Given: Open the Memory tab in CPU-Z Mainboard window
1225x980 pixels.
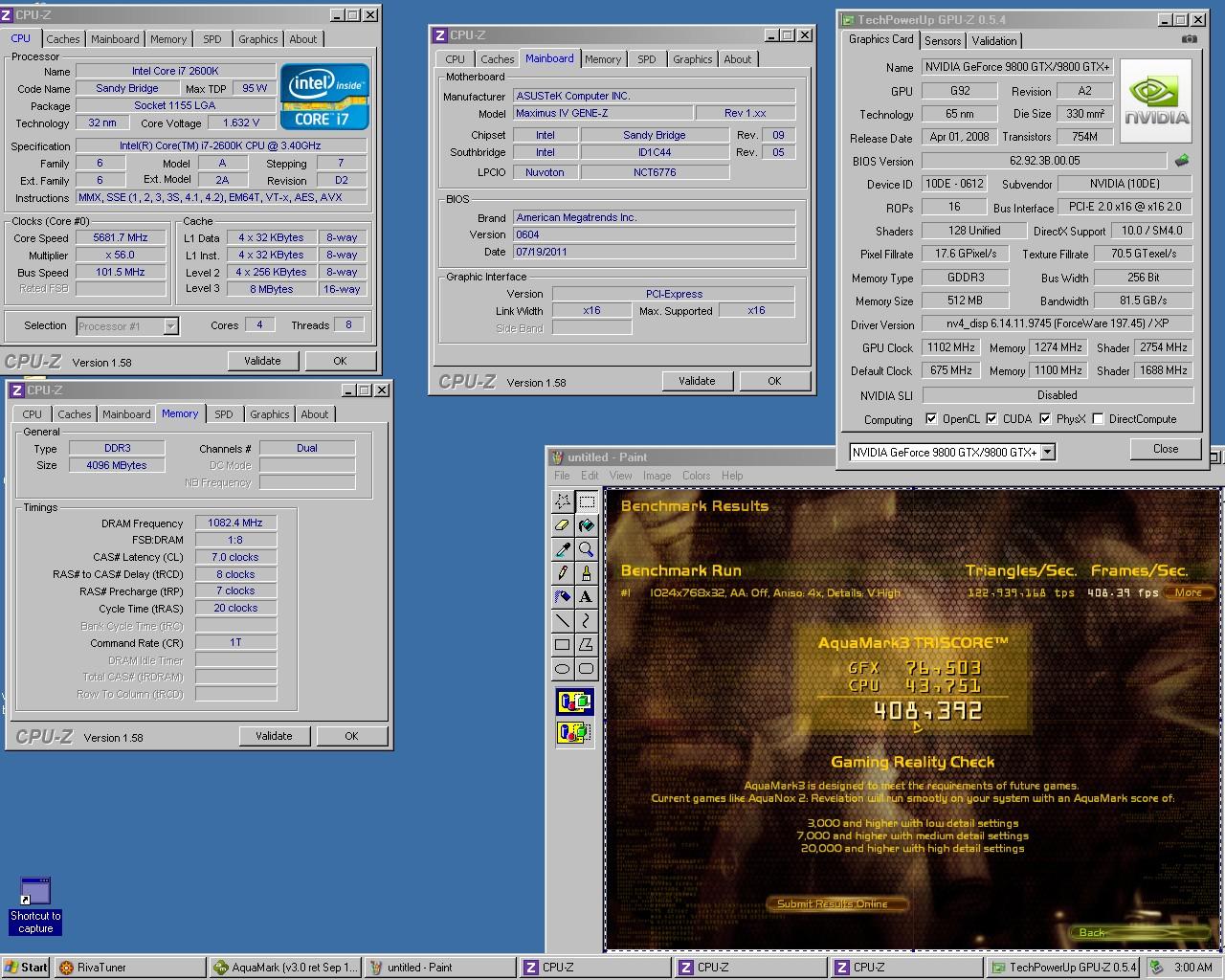Looking at the screenshot, I should (603, 59).
